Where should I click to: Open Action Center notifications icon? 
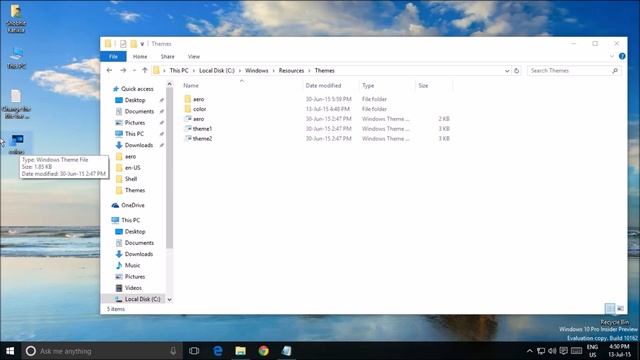click(564, 351)
